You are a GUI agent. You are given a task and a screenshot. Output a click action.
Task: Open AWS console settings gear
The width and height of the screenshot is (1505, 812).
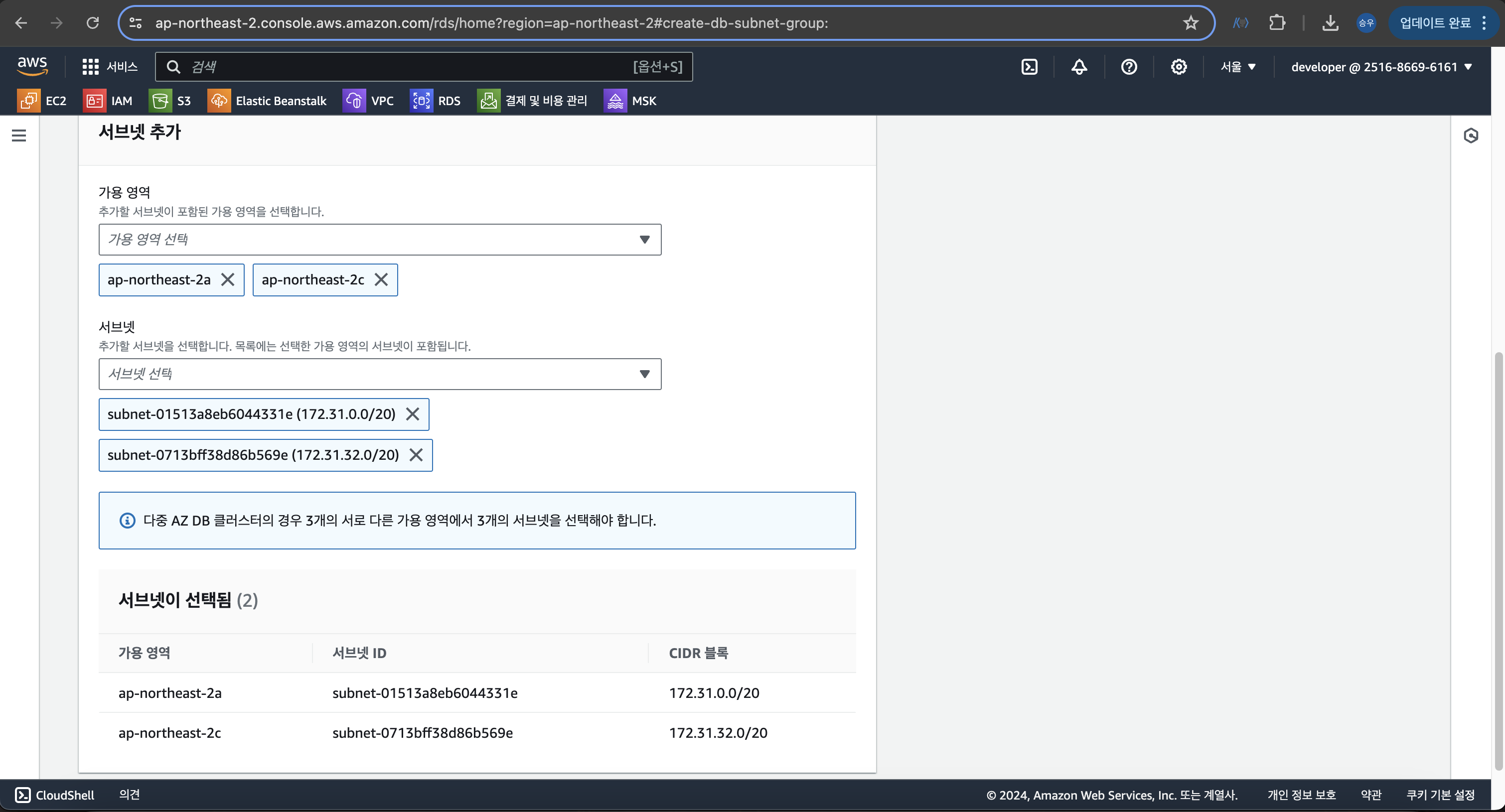point(1179,67)
